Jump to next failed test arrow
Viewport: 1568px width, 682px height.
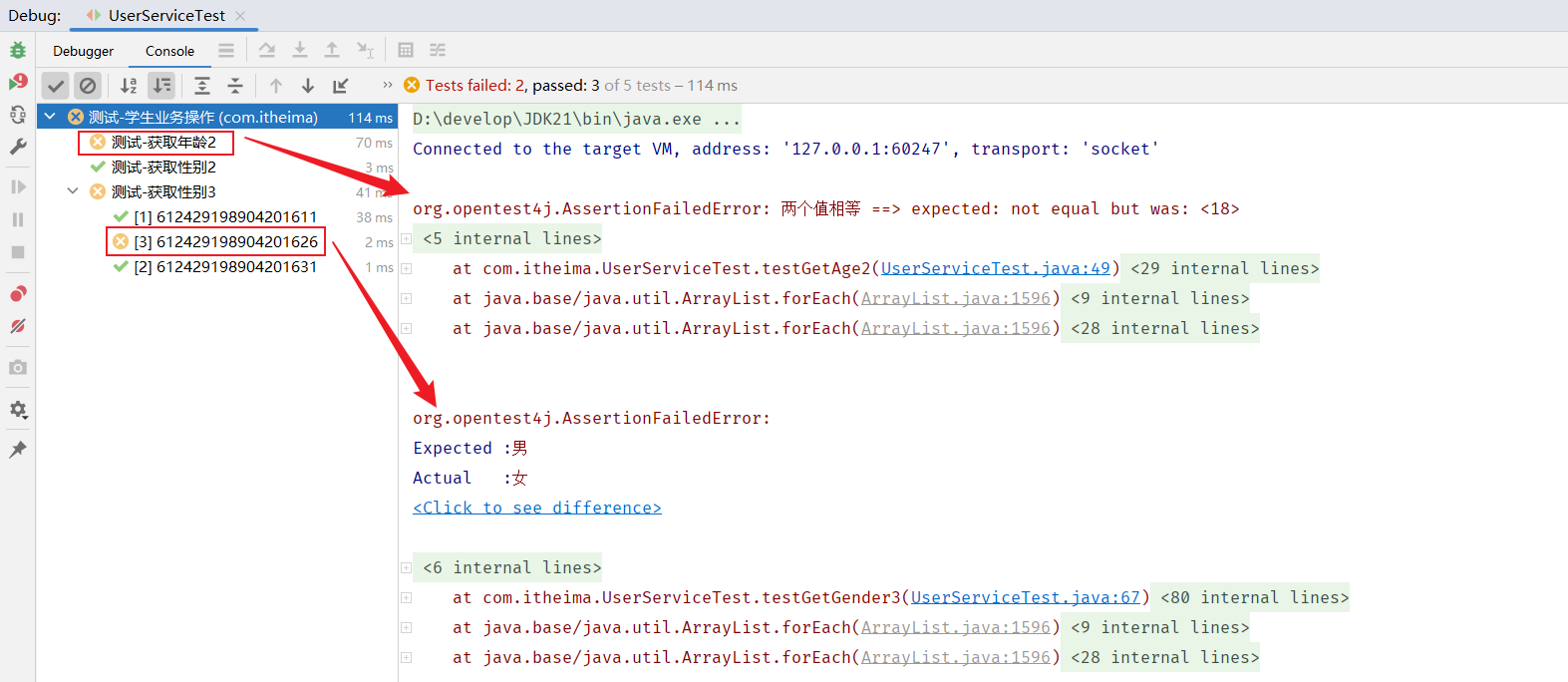point(308,86)
